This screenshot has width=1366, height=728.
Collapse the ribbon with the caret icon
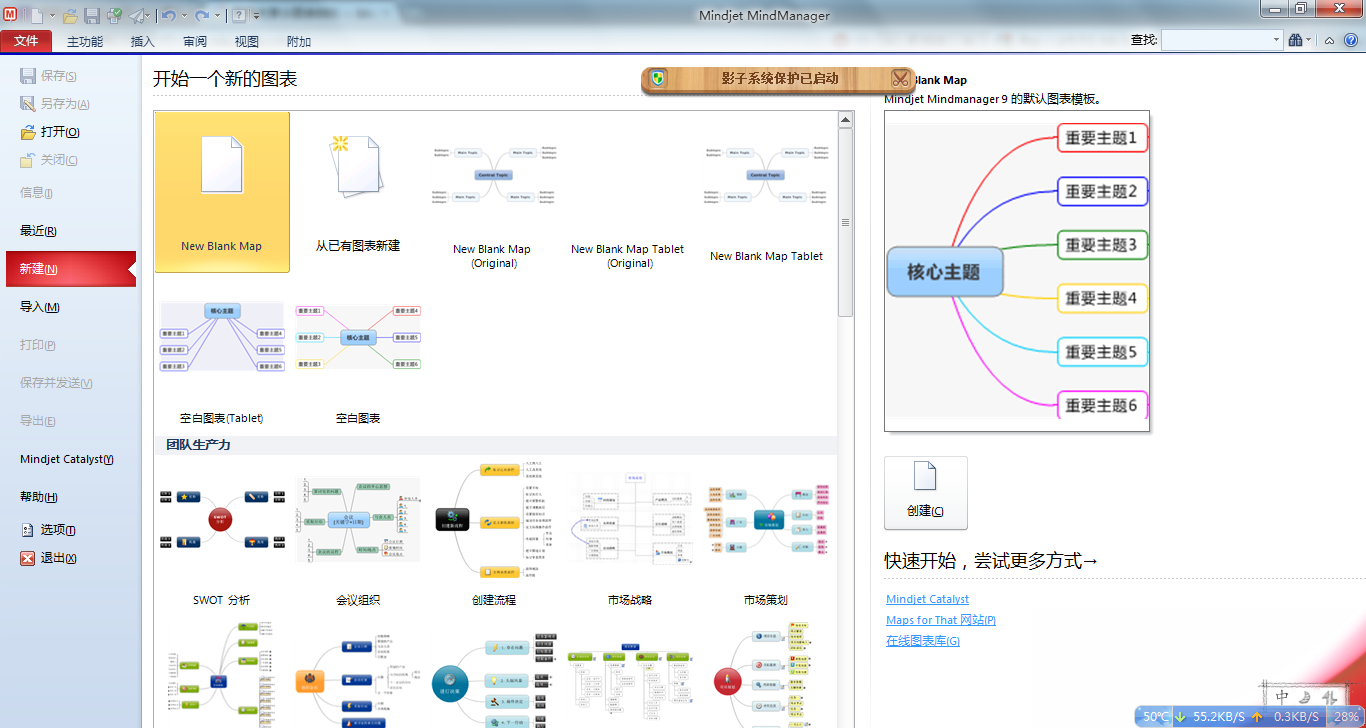1329,40
